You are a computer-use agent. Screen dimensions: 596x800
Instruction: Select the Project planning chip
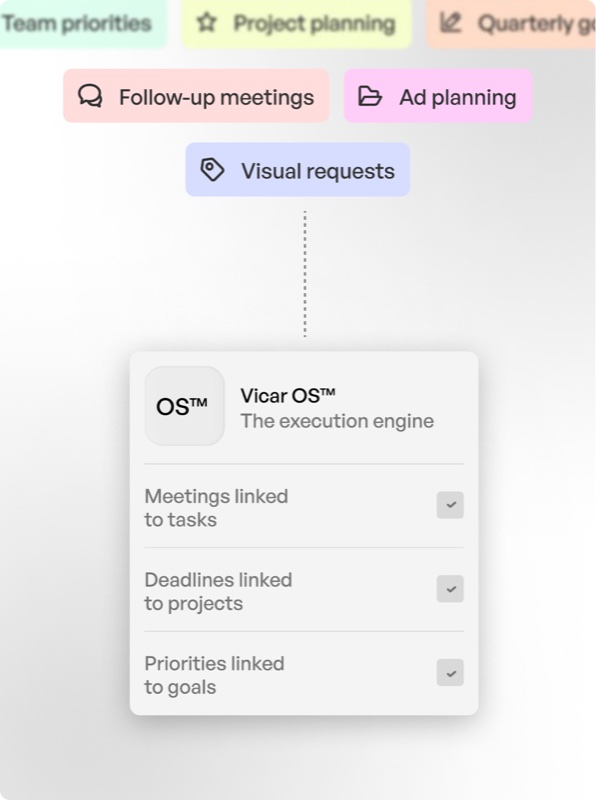click(x=296, y=23)
